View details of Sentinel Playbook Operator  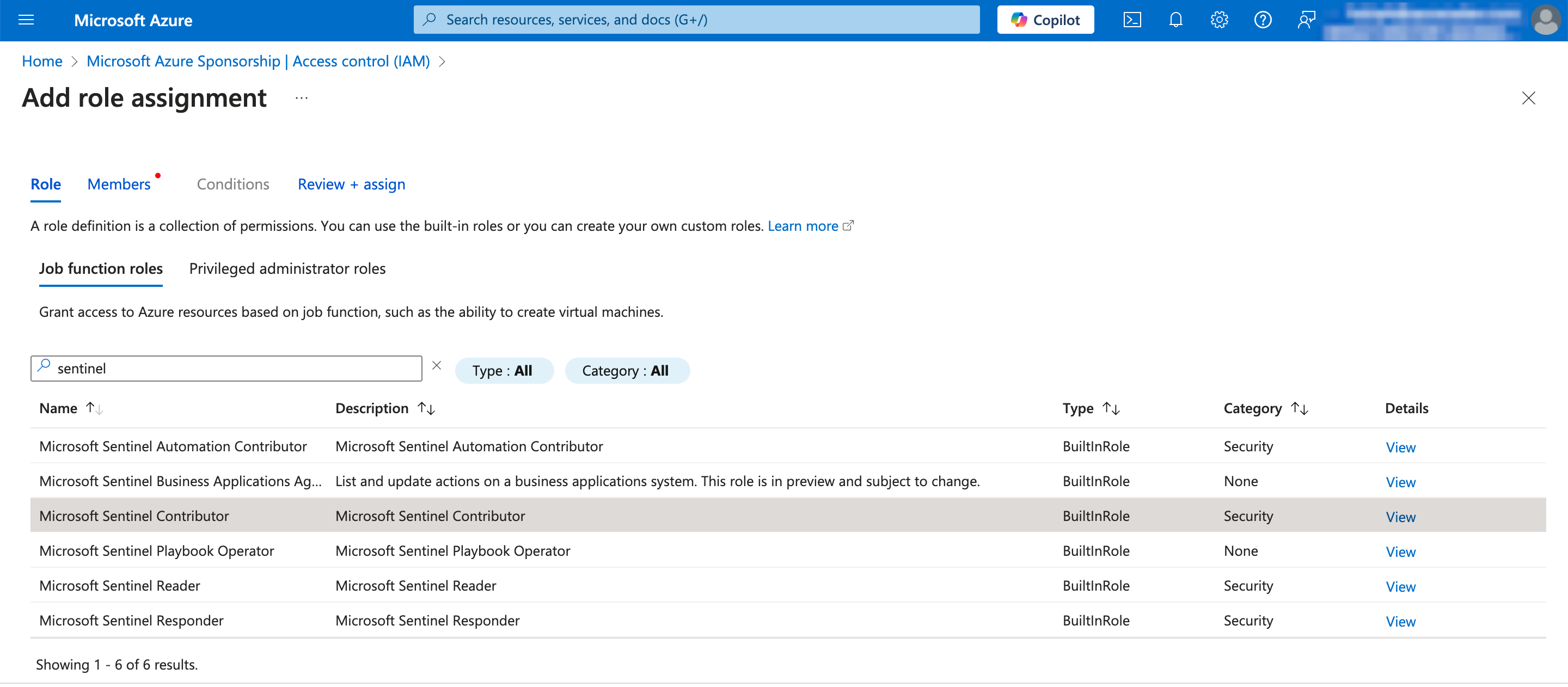click(x=1400, y=553)
